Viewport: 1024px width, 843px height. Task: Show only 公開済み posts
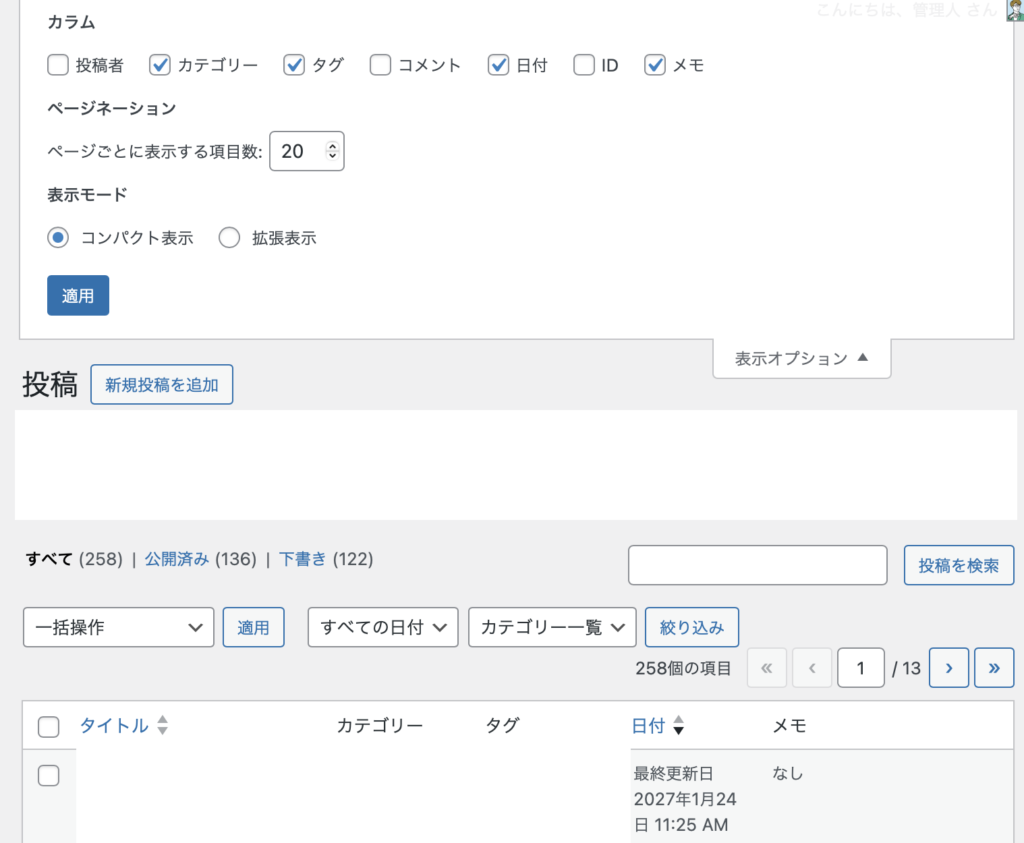click(177, 560)
